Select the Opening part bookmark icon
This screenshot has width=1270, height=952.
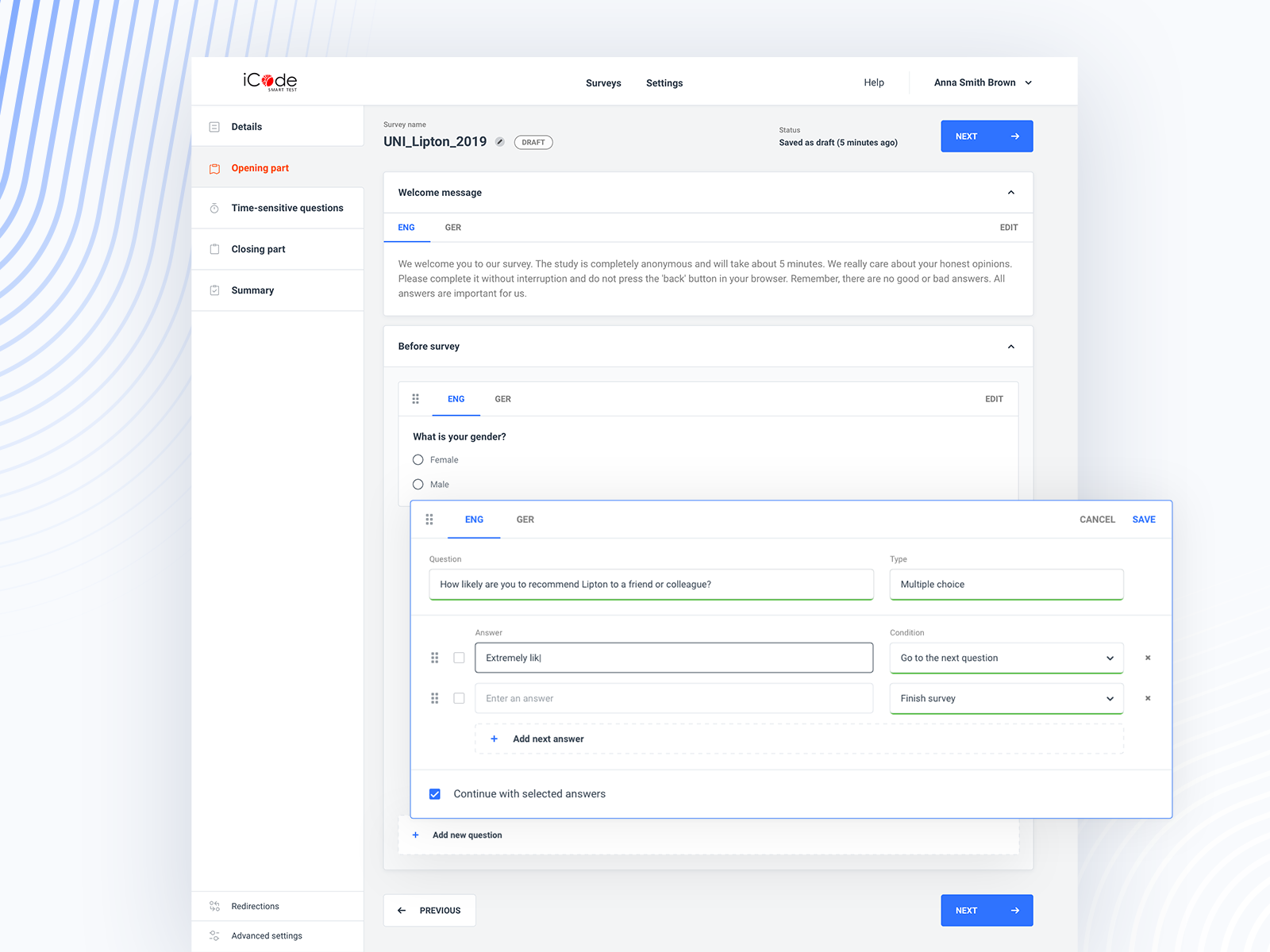pyautogui.click(x=214, y=168)
